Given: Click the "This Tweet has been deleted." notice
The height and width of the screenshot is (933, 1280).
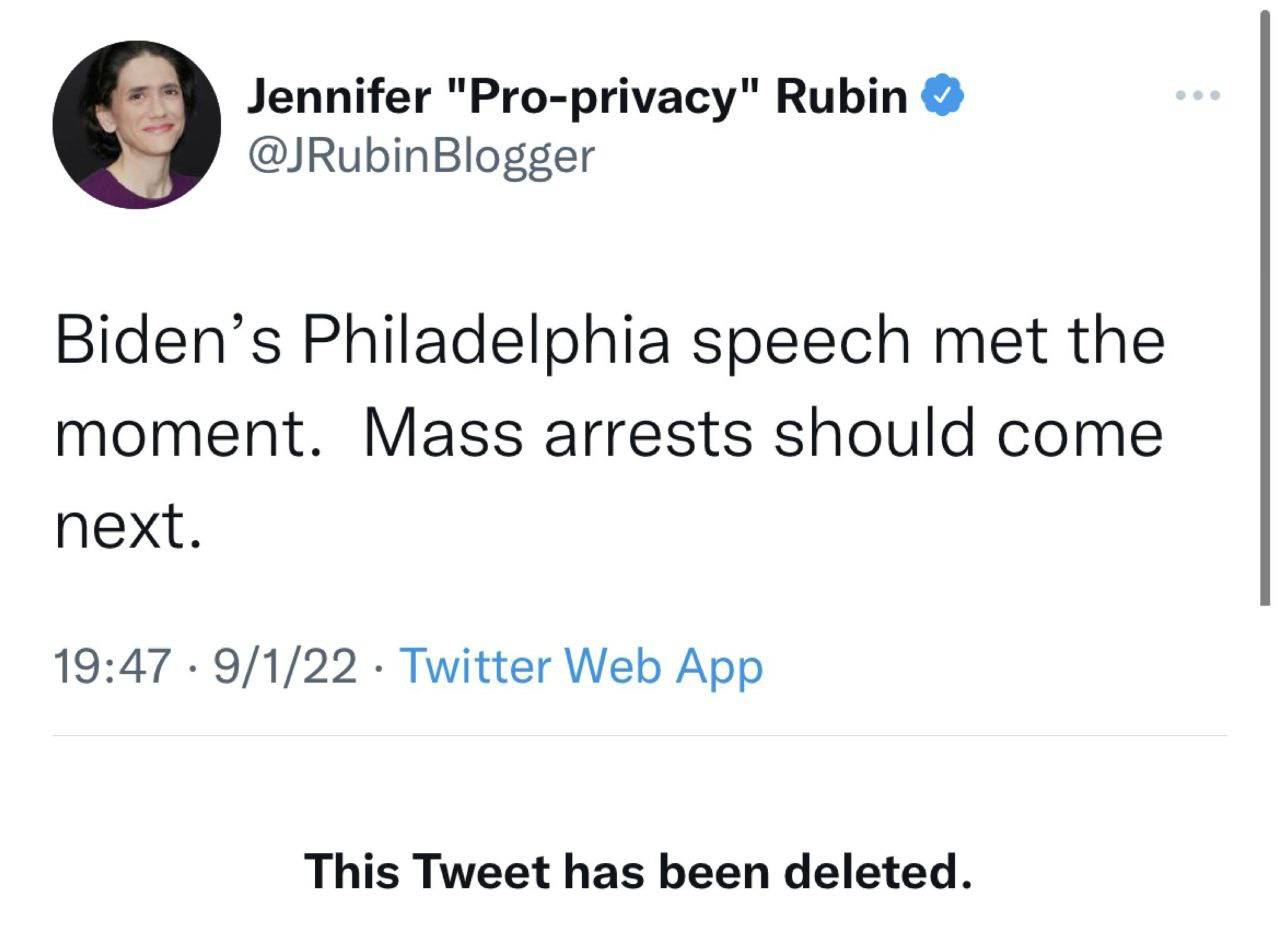Looking at the screenshot, I should click(638, 871).
